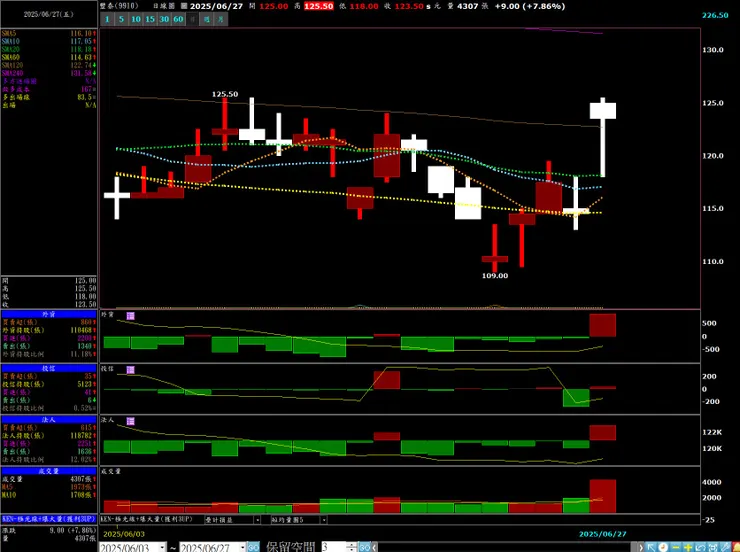Click the horizontal chart scrollbar track
This screenshot has width=740, height=552.
(x=507, y=547)
